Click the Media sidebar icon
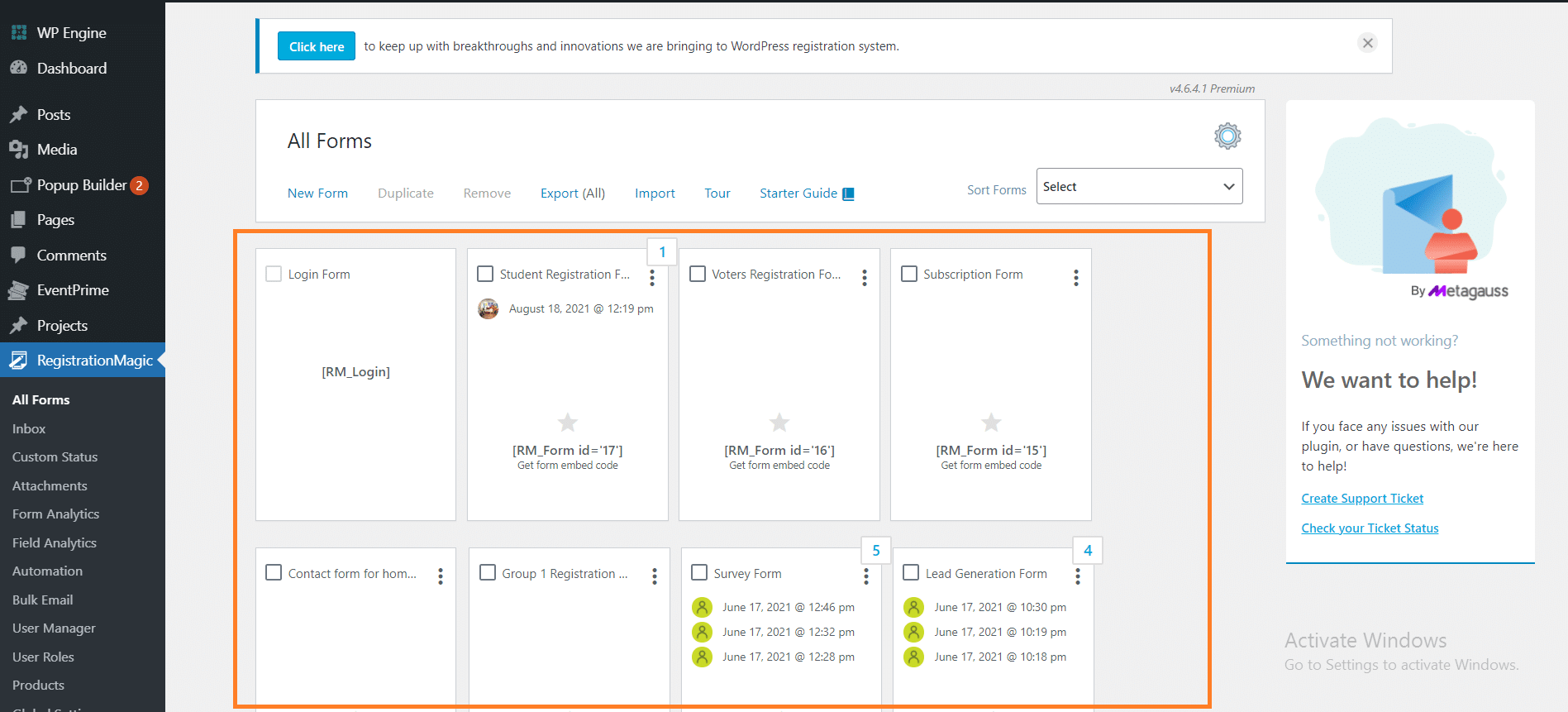1568x712 pixels. coord(18,150)
